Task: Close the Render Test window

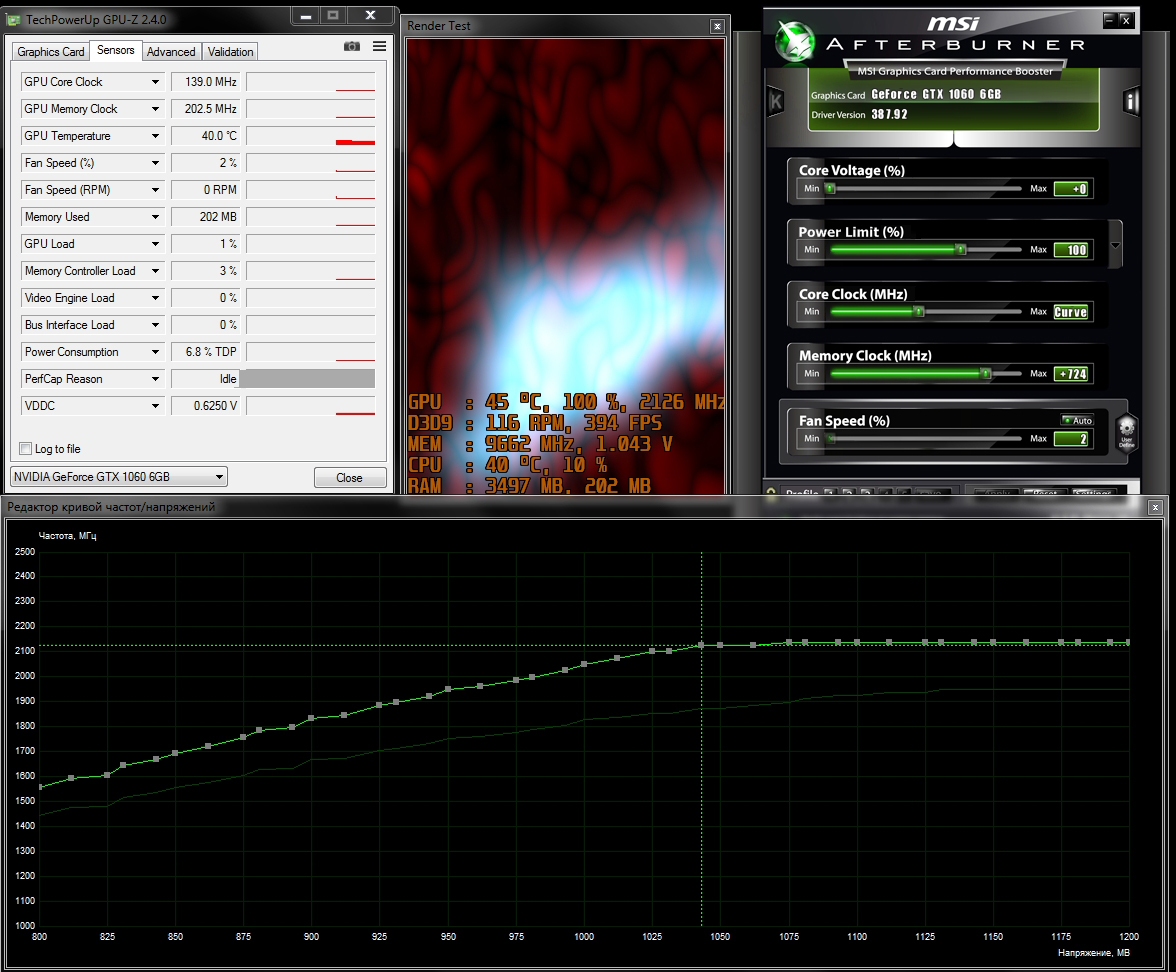Action: 717,26
